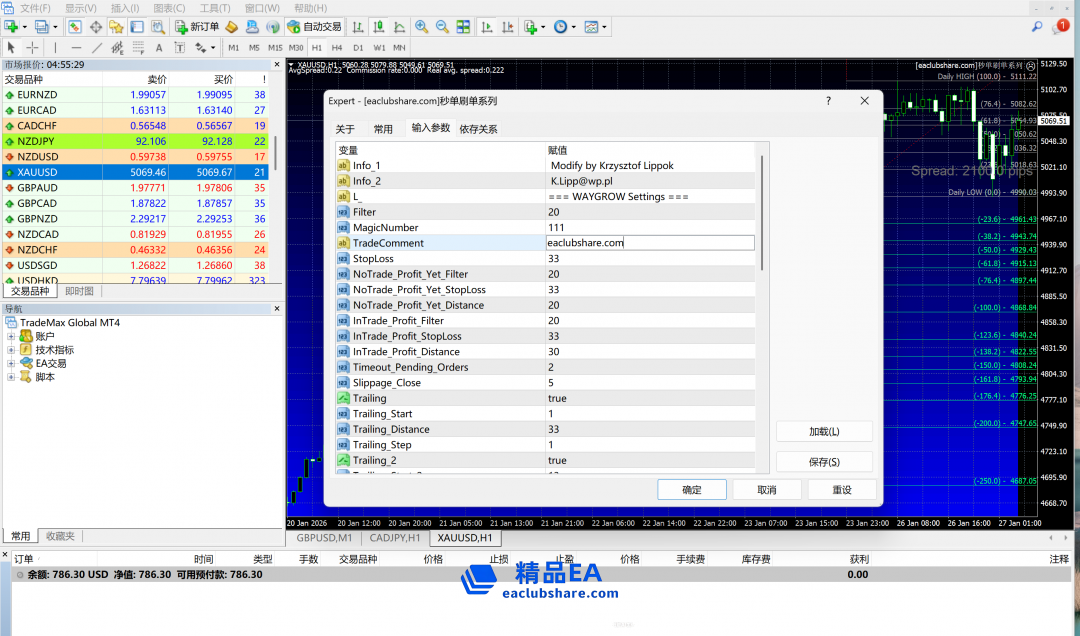
Task: Select the horizontal line drawing tool
Action: (x=76, y=48)
